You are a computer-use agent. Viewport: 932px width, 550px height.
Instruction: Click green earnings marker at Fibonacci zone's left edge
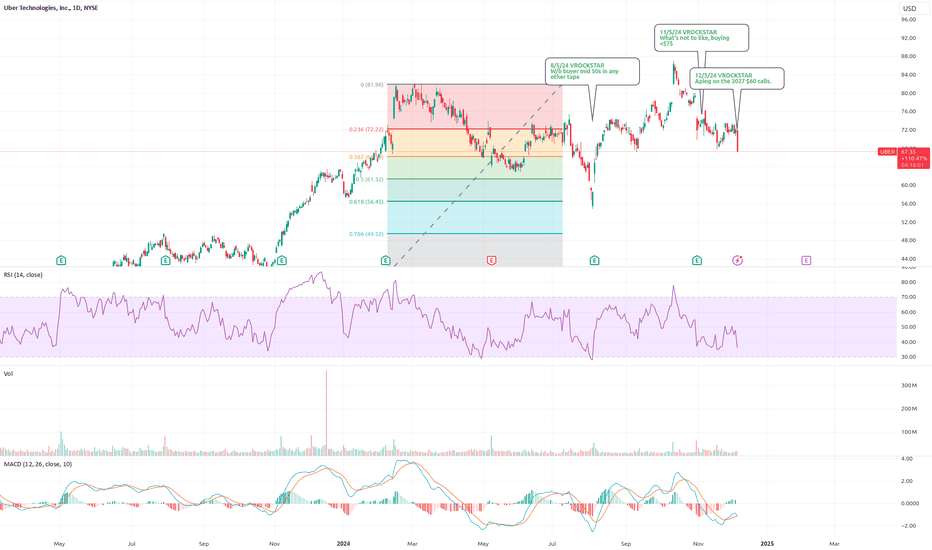pos(386,260)
